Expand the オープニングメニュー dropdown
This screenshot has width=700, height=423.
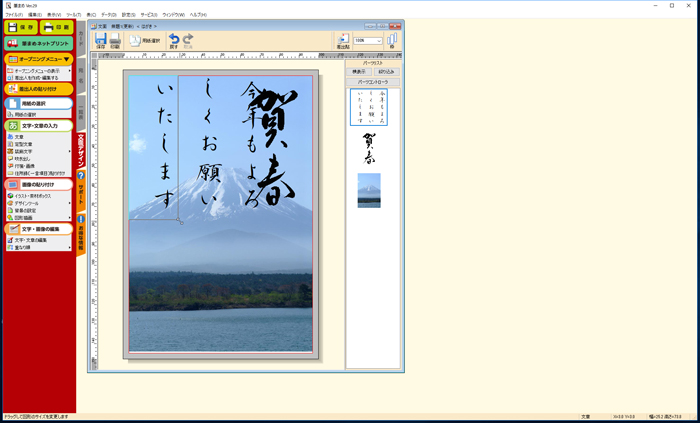[x=38, y=59]
